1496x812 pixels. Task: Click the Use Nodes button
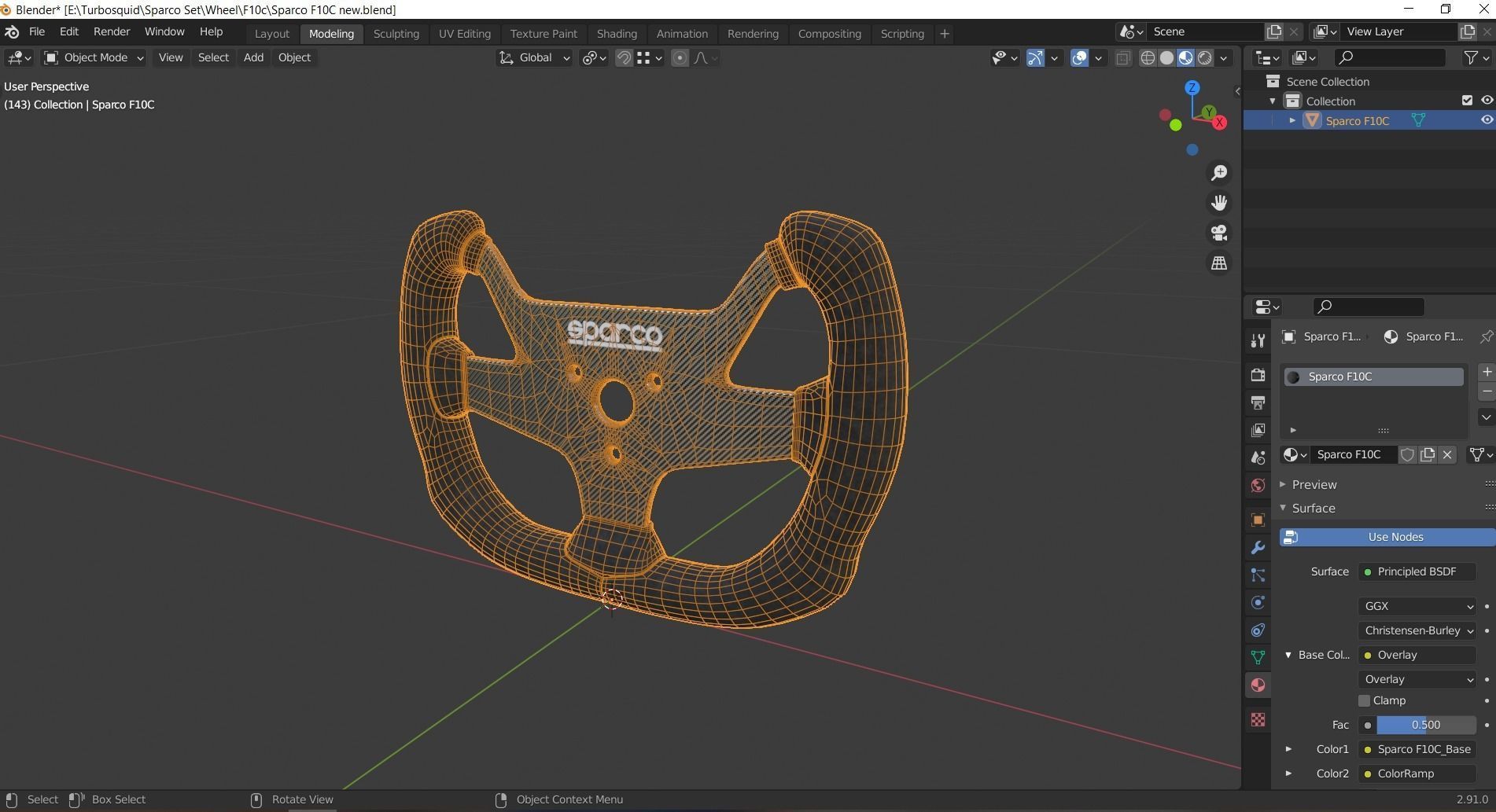1387,537
